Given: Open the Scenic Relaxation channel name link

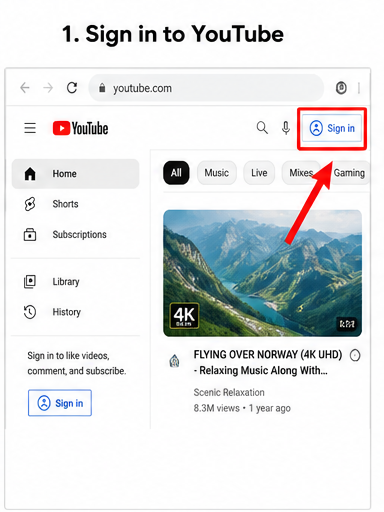Looking at the screenshot, I should point(229,392).
